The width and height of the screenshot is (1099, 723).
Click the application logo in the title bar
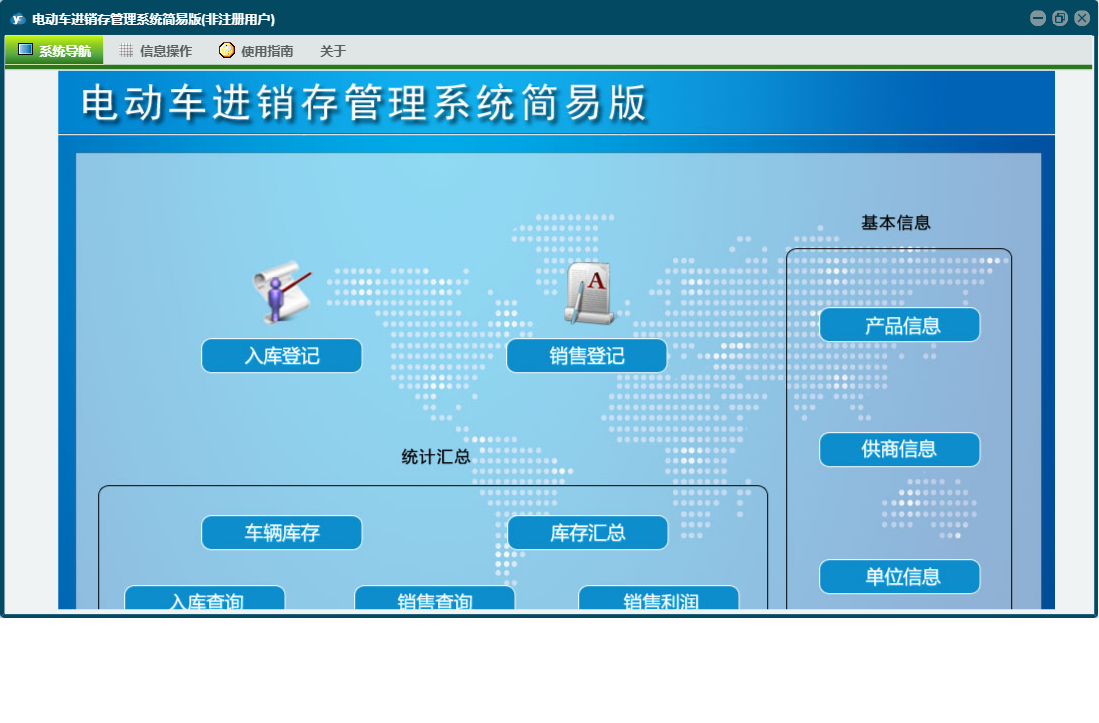17,19
